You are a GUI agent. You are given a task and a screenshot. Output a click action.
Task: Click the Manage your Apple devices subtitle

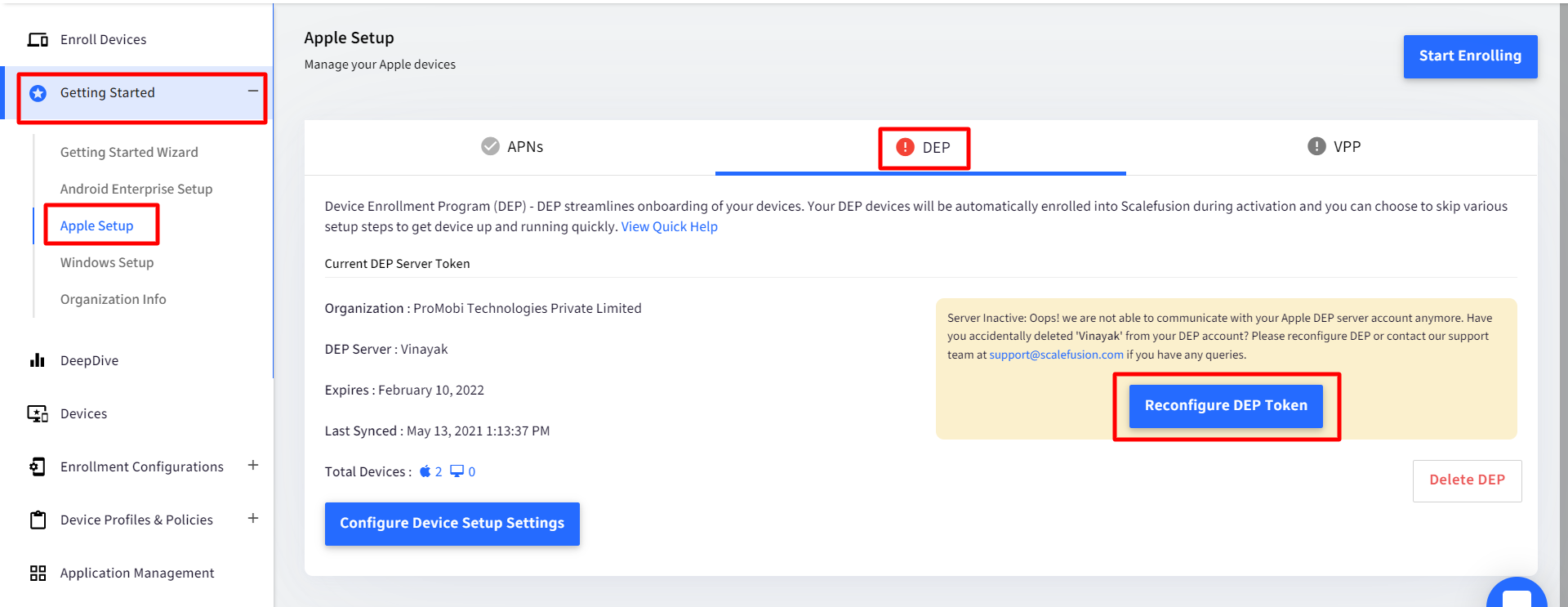point(380,65)
